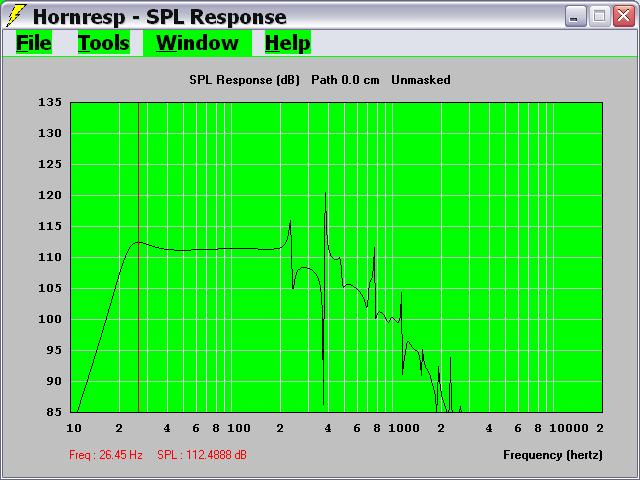Open the Help menu
Image resolution: width=640 pixels, height=480 pixels.
[288, 42]
